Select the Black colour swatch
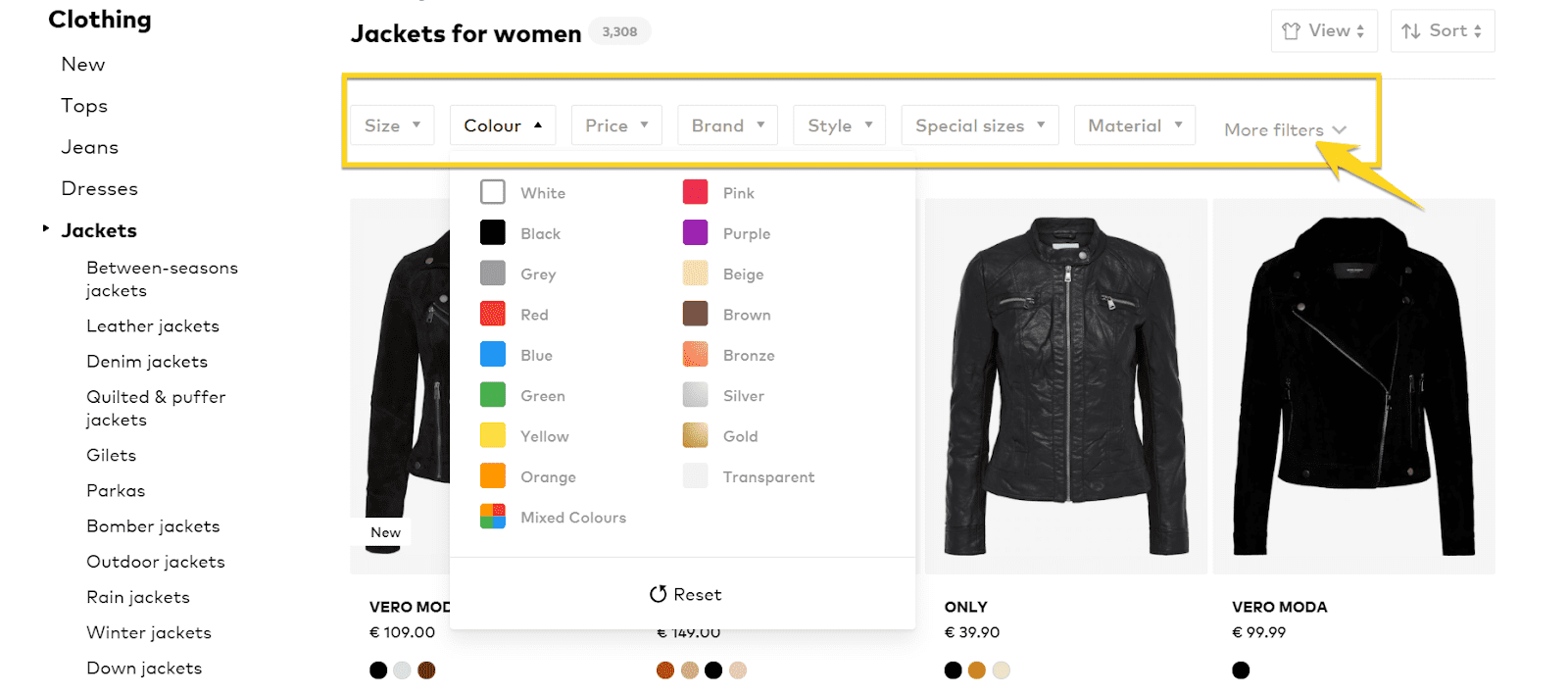The height and width of the screenshot is (696, 1568). pyautogui.click(x=493, y=232)
